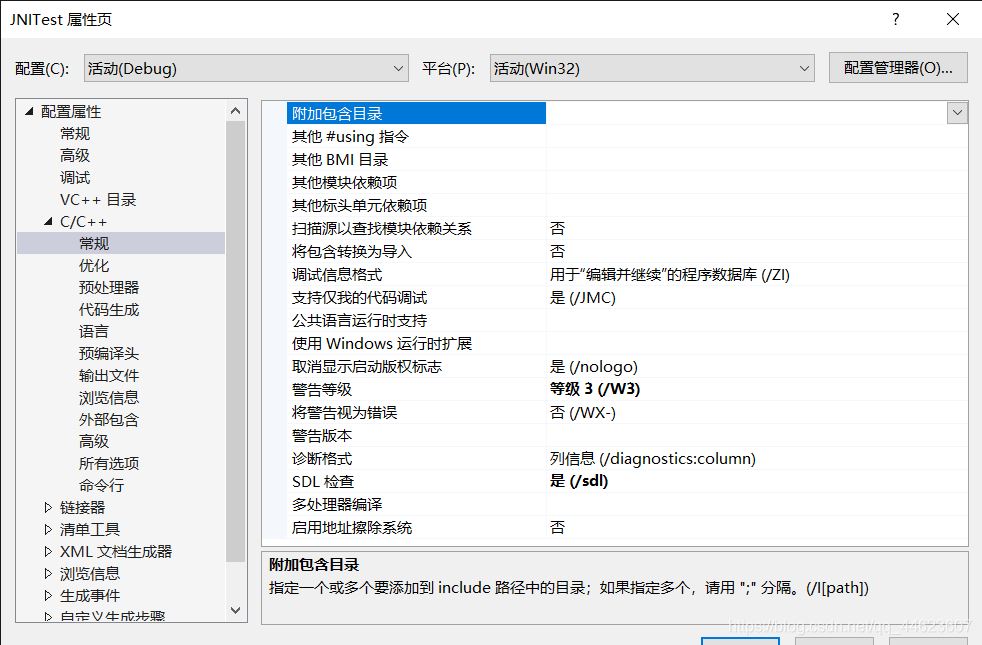The height and width of the screenshot is (645, 982).
Task: Select the 预处理器 tree item
Action: tap(109, 287)
